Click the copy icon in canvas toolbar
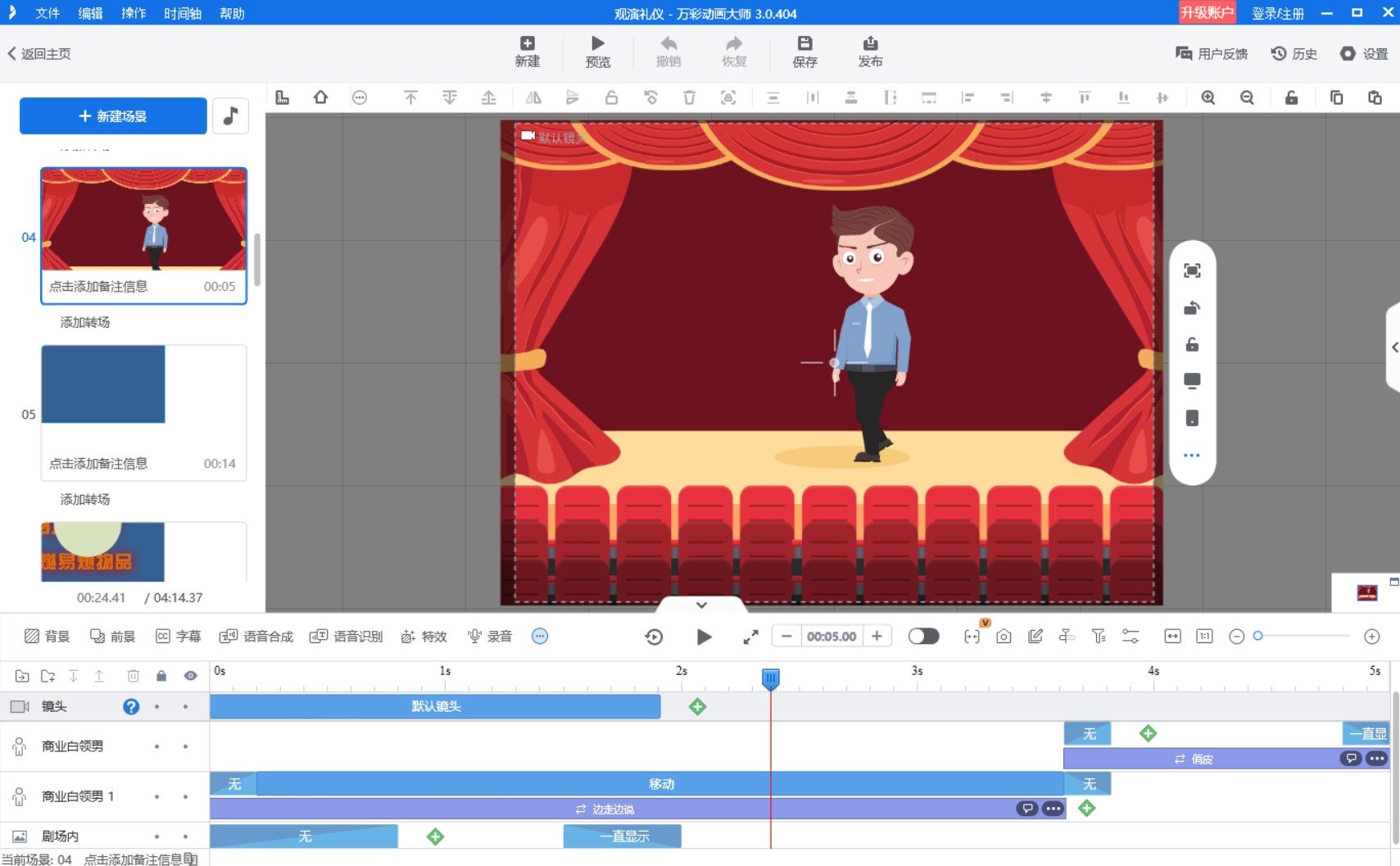1400x866 pixels. (x=1336, y=97)
